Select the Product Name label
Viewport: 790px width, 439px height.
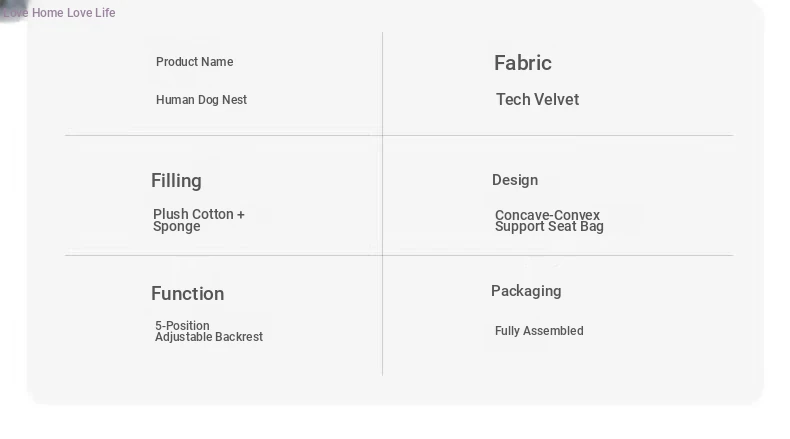194,62
